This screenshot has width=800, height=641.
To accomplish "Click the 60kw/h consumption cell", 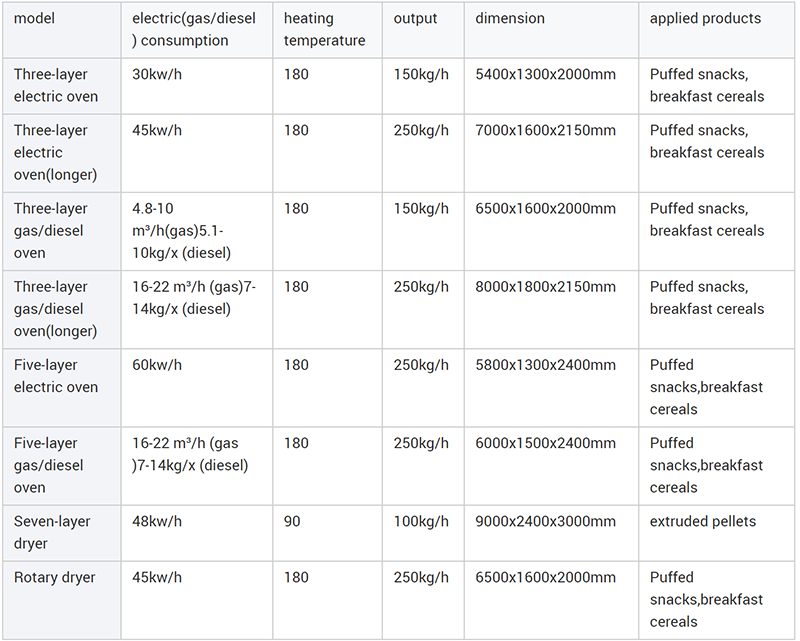I will pos(196,388).
